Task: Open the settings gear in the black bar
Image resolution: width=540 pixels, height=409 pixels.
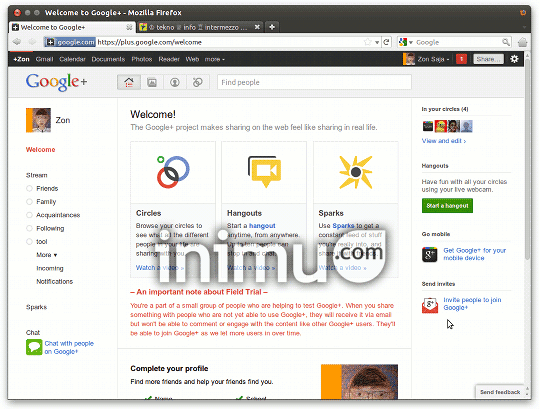Action: point(514,59)
